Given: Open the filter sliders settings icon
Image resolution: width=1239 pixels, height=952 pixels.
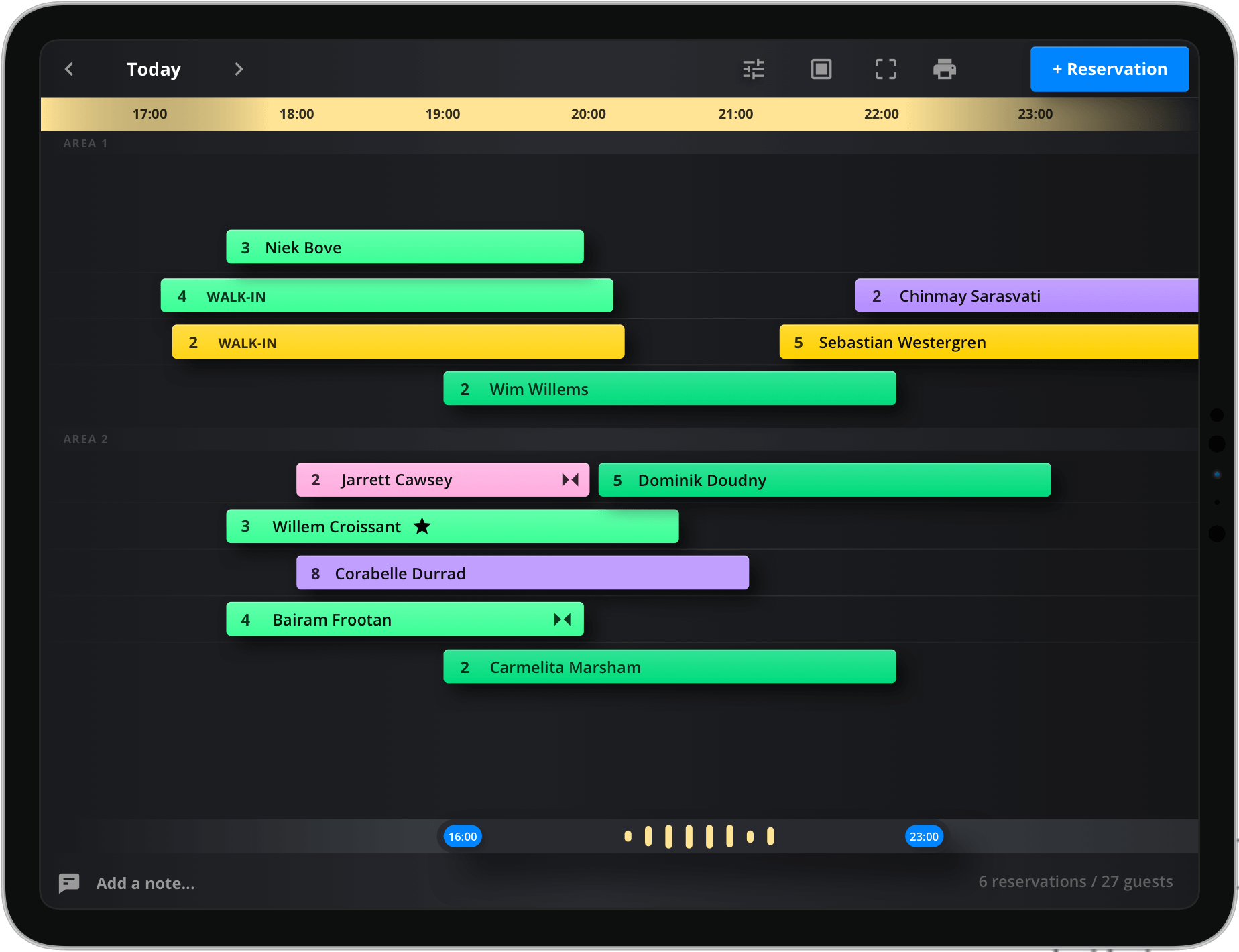Looking at the screenshot, I should coord(754,69).
